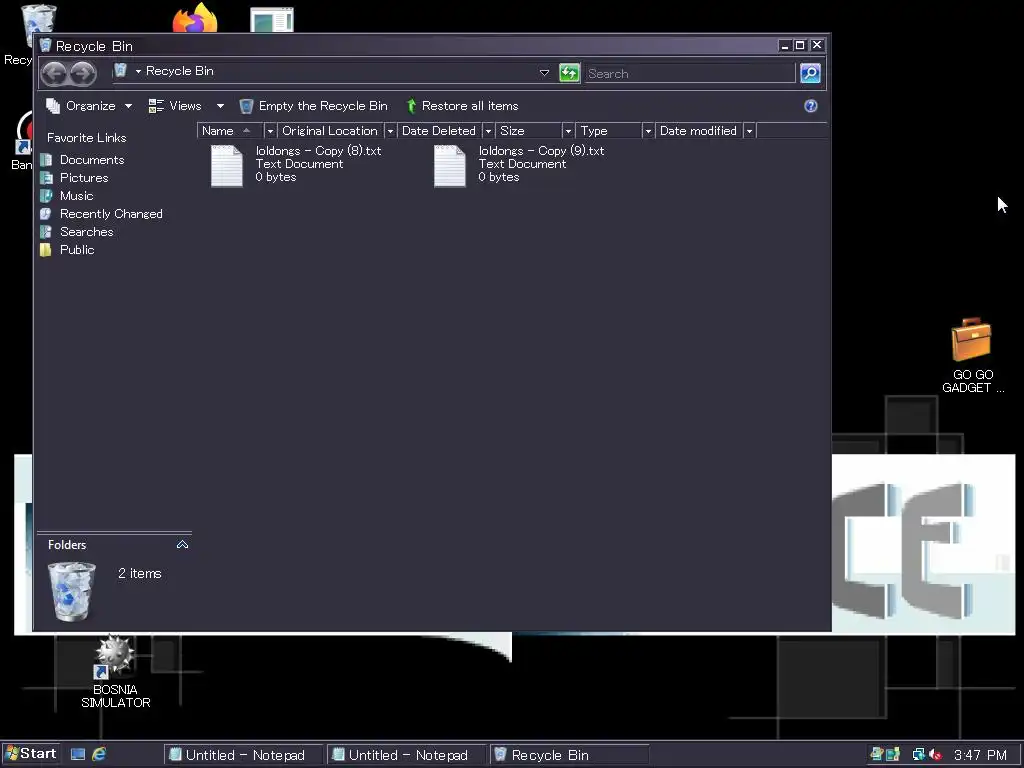Open the Help question mark icon
This screenshot has width=1024, height=768.
coord(810,106)
